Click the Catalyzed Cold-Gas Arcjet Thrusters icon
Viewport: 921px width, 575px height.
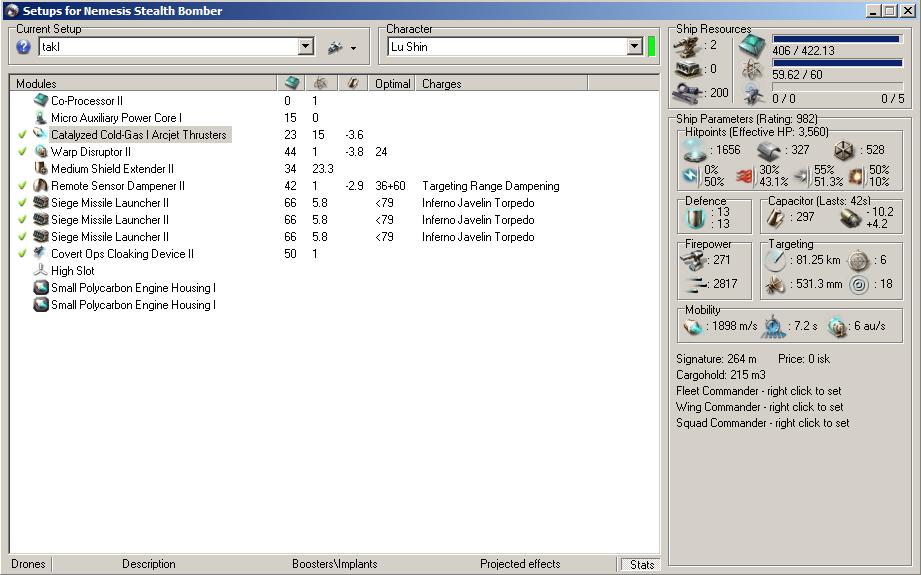pos(41,134)
